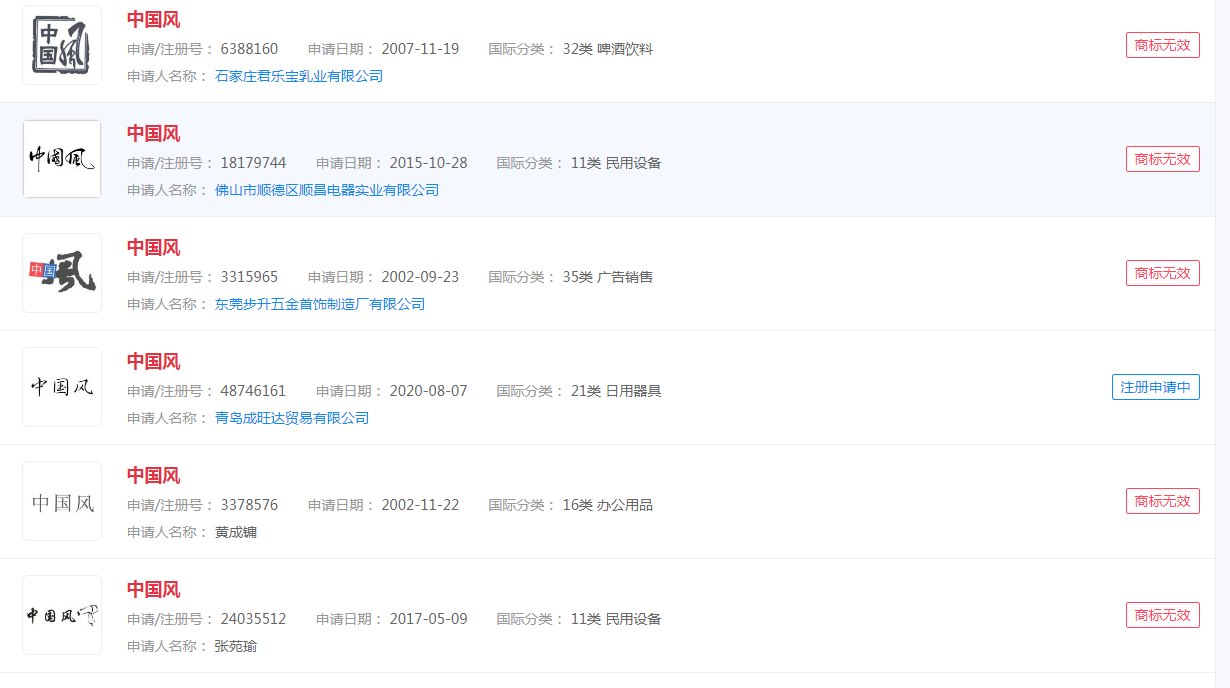
Task: Click 商标无效 status tag for registration 3315965
Action: click(1163, 273)
